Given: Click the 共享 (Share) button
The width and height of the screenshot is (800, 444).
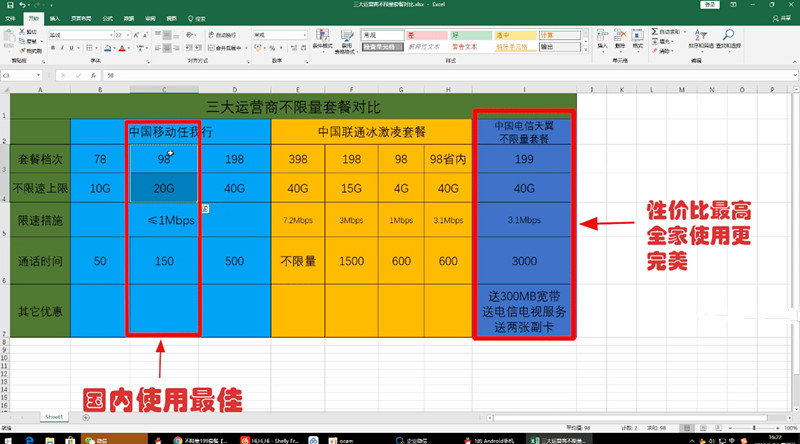Looking at the screenshot, I should (782, 19).
